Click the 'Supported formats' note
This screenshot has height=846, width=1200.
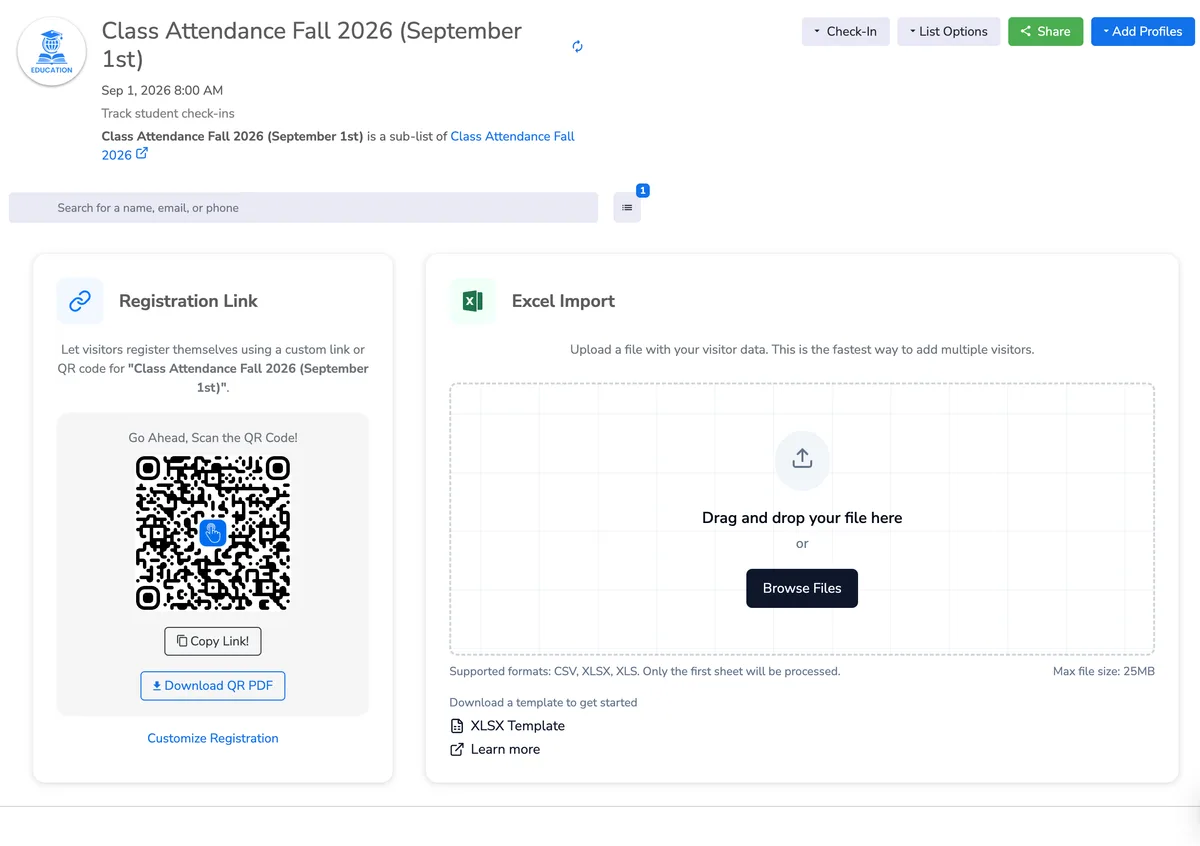(x=645, y=671)
